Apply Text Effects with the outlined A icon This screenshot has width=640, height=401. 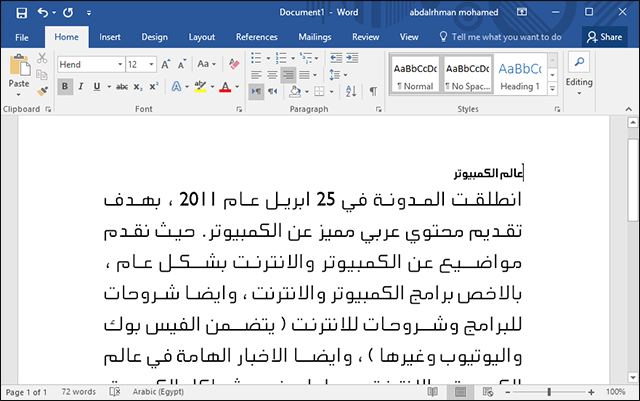[176, 87]
